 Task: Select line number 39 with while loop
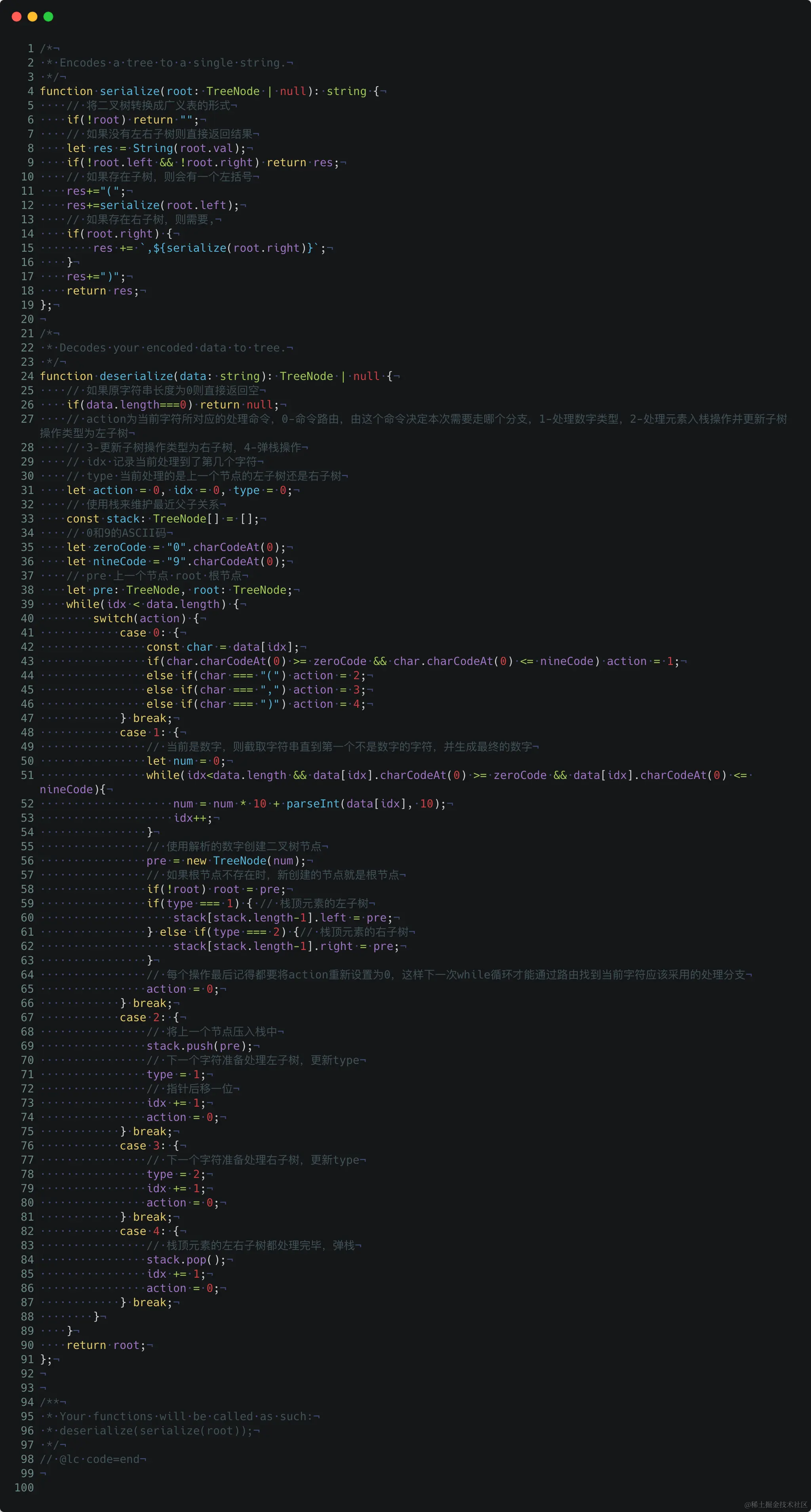(x=28, y=604)
